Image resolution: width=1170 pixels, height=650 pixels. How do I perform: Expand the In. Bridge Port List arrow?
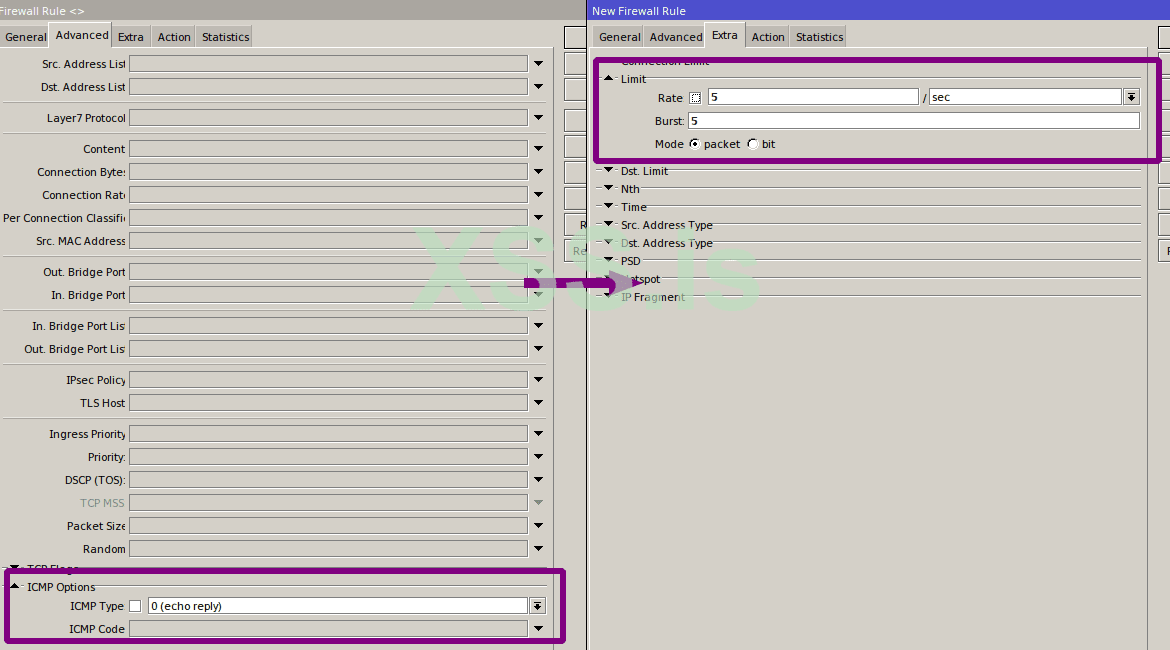[x=538, y=326]
